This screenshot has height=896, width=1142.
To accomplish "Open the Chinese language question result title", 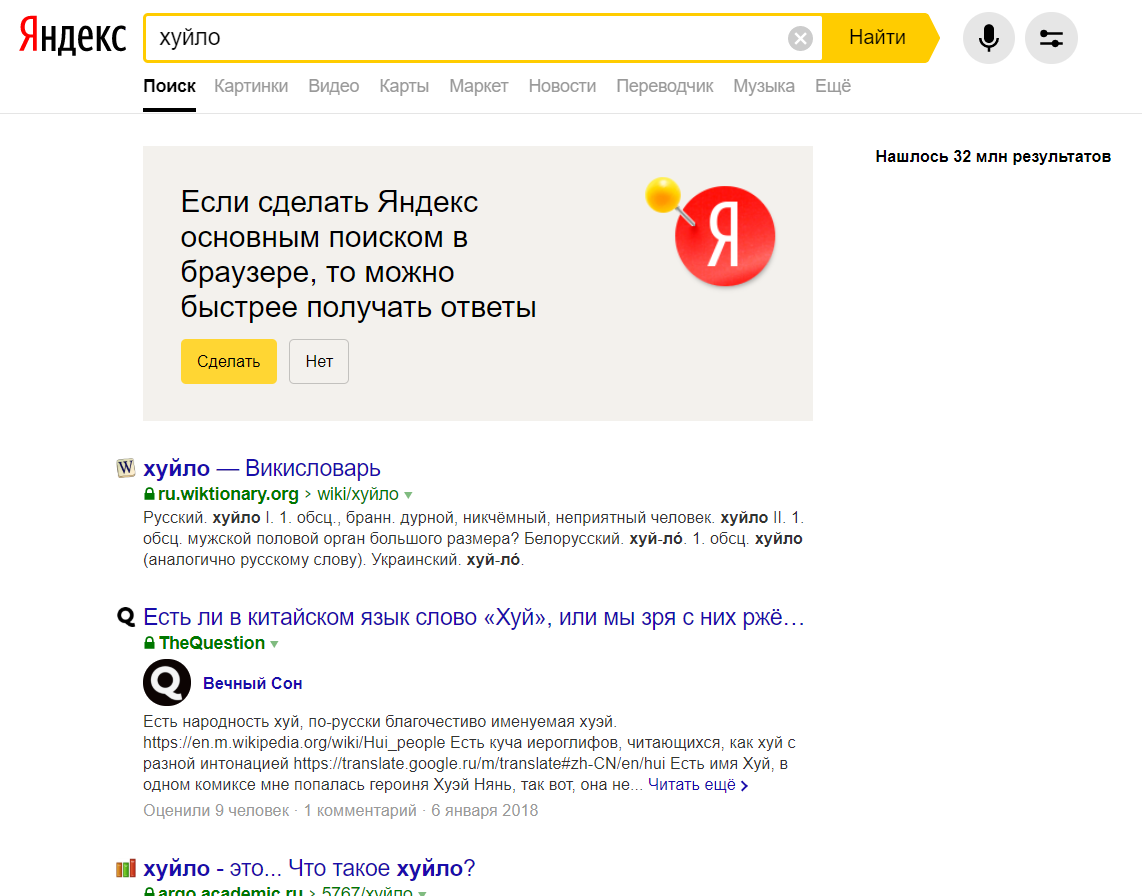I will [x=473, y=617].
